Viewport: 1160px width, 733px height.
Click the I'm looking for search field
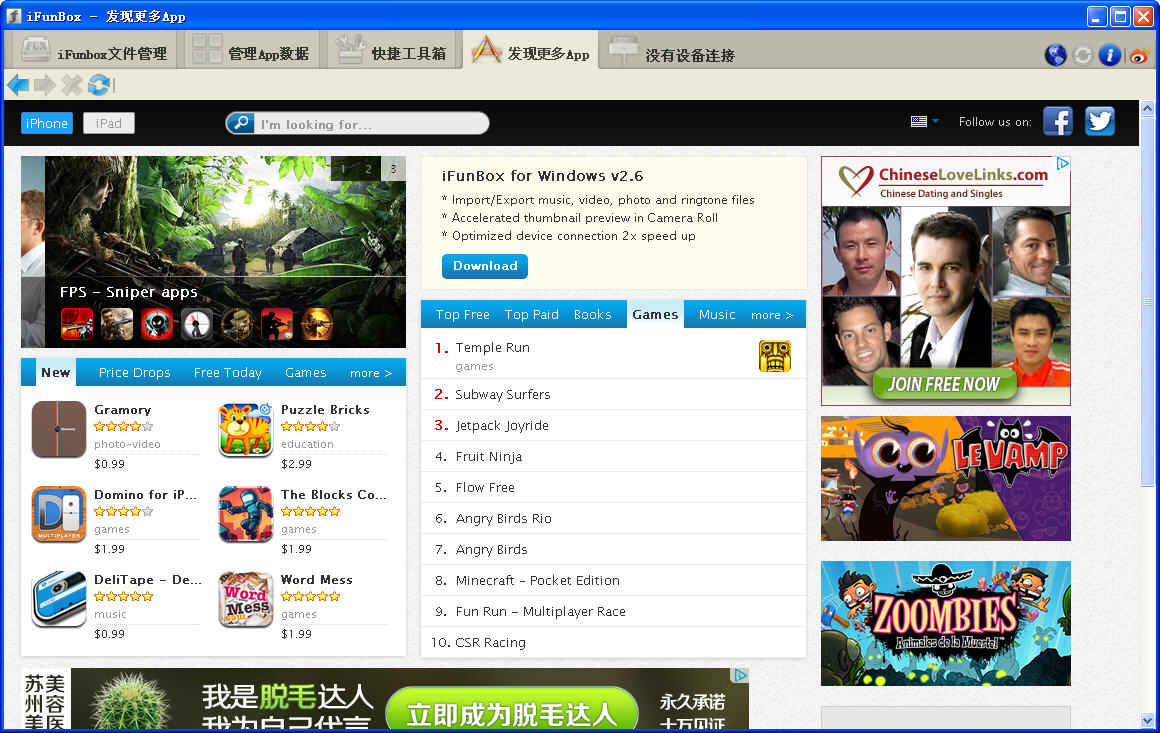tap(370, 124)
